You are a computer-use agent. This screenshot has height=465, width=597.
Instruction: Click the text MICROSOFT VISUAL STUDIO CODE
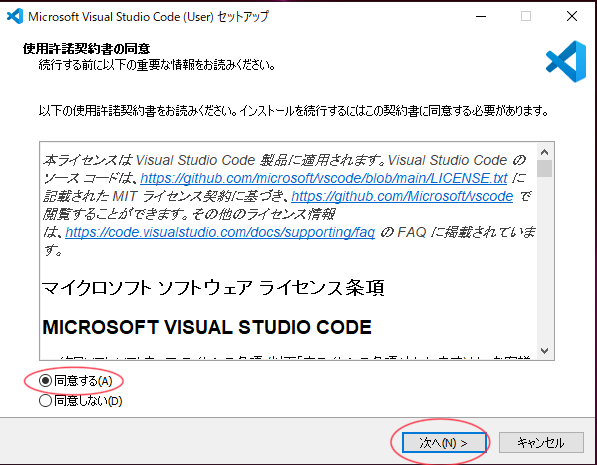click(207, 327)
